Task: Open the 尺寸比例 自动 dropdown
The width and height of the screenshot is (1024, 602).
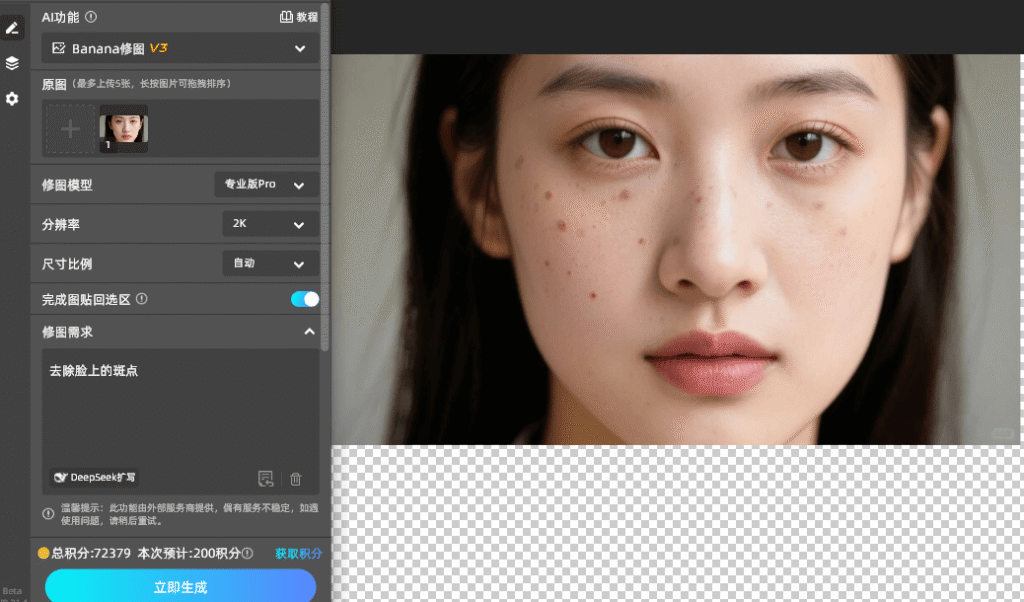Action: (x=270, y=263)
